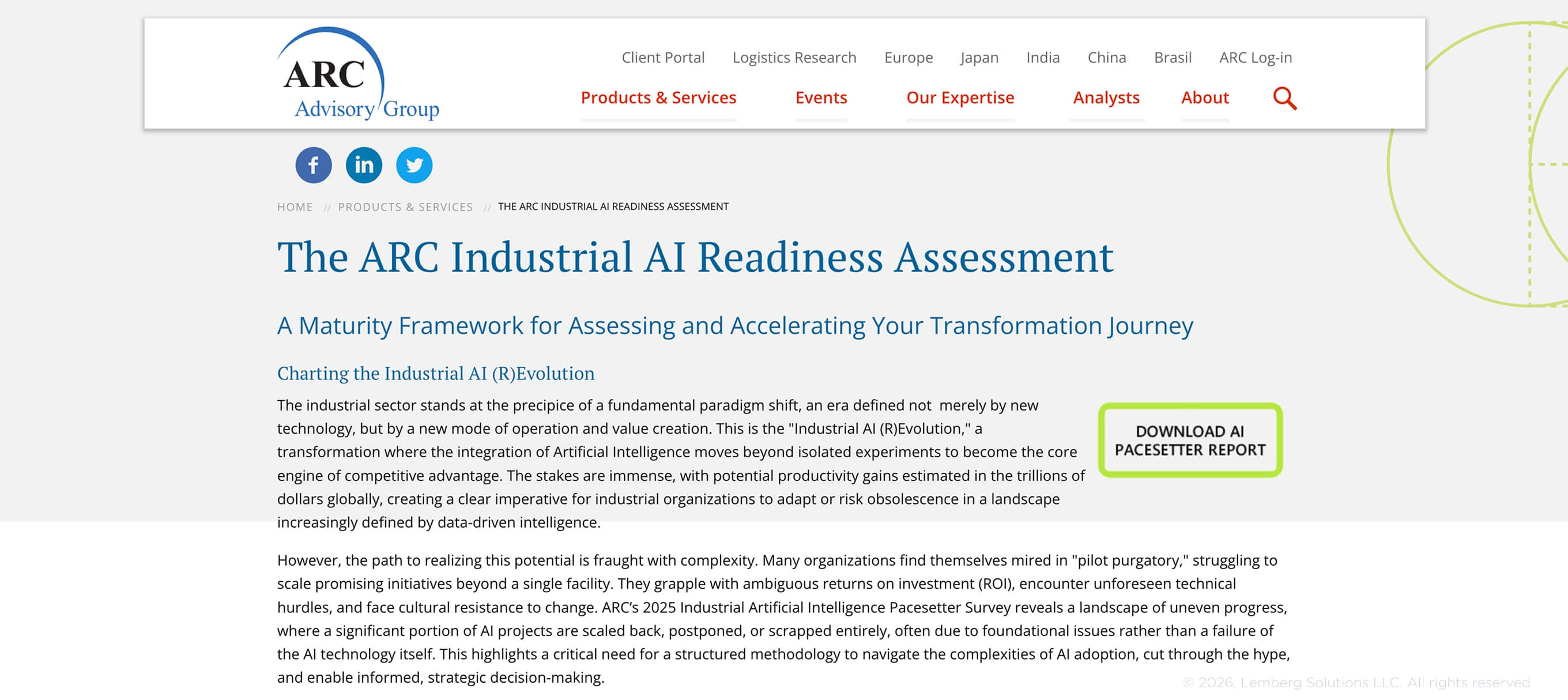
Task: Open the About menu
Action: 1205,97
